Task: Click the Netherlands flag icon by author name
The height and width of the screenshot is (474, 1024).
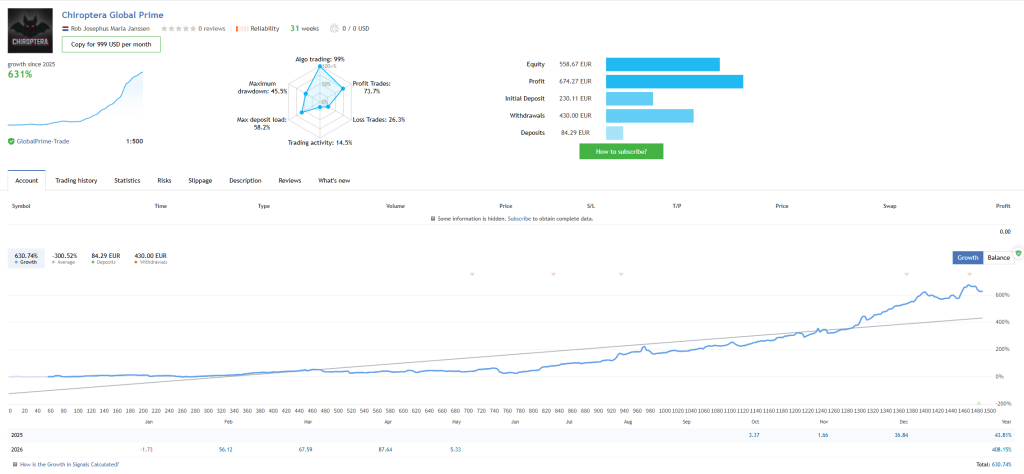Action: [x=65, y=29]
